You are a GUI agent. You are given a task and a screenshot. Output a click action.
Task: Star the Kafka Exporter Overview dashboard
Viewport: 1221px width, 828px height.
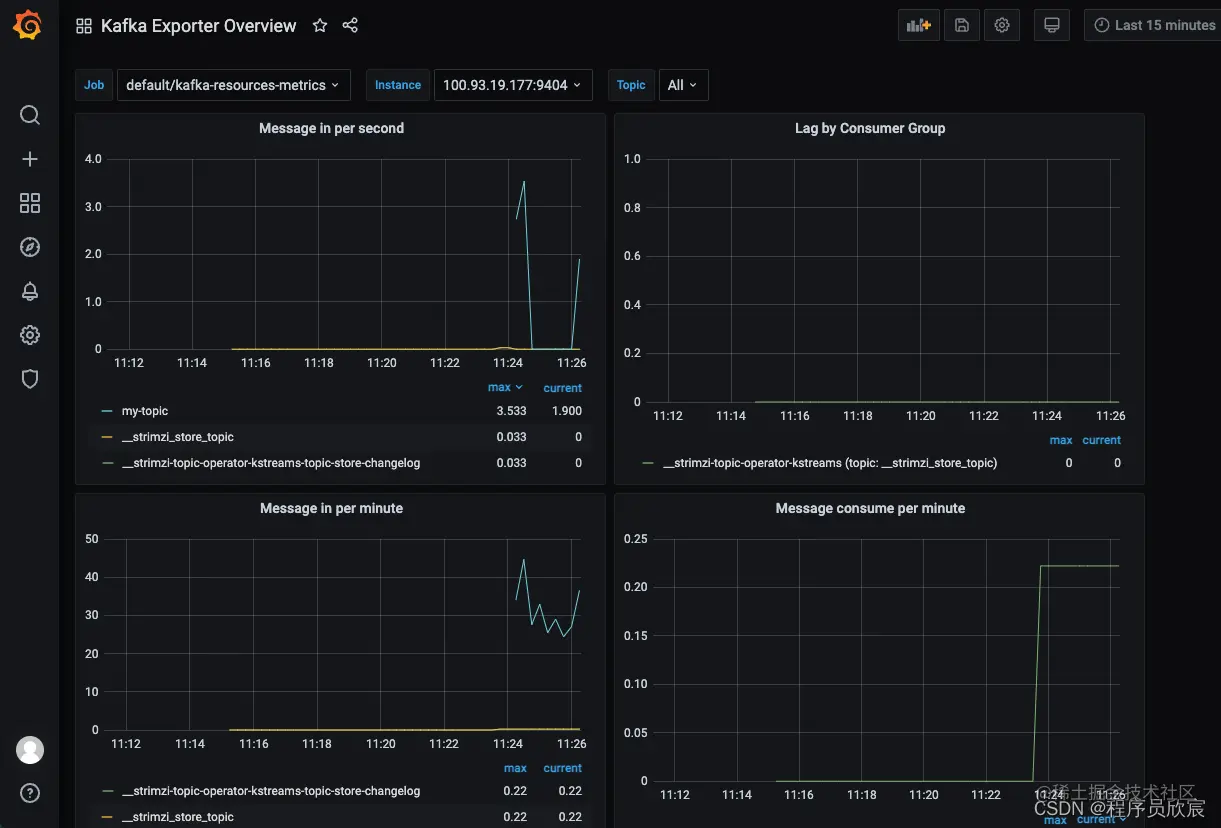coord(320,25)
